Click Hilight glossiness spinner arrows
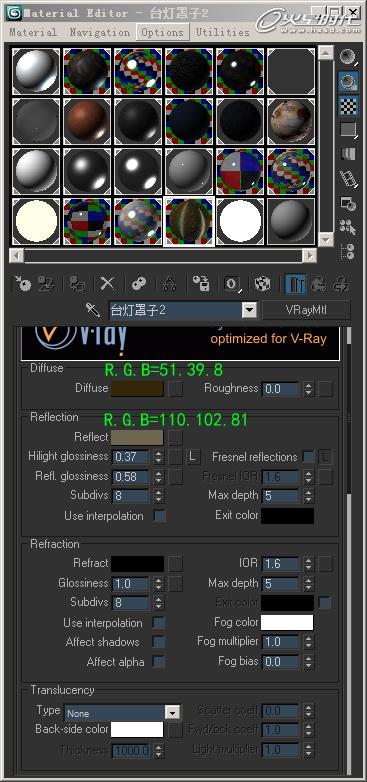The width and height of the screenshot is (367, 782). 158,456
